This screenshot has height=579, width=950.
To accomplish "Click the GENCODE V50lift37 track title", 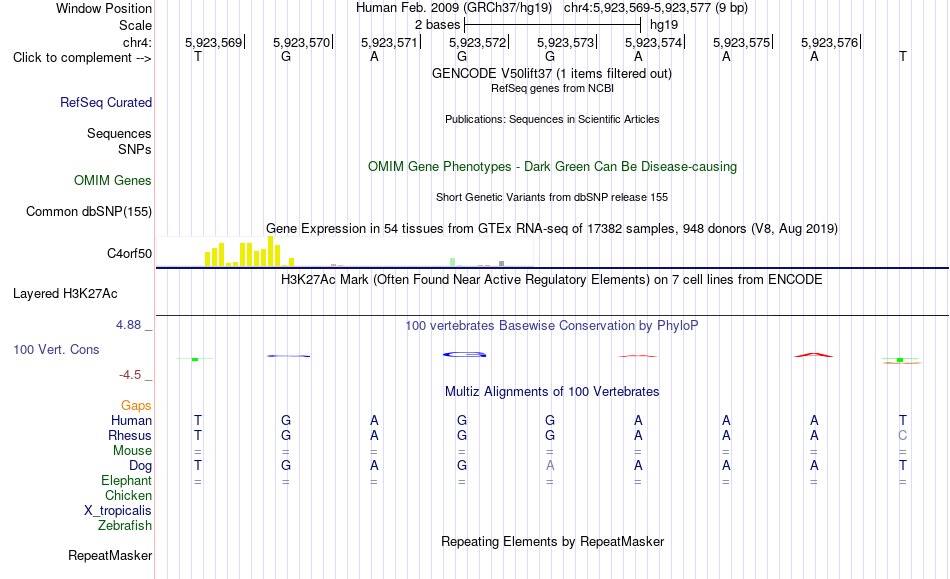I will (552, 74).
